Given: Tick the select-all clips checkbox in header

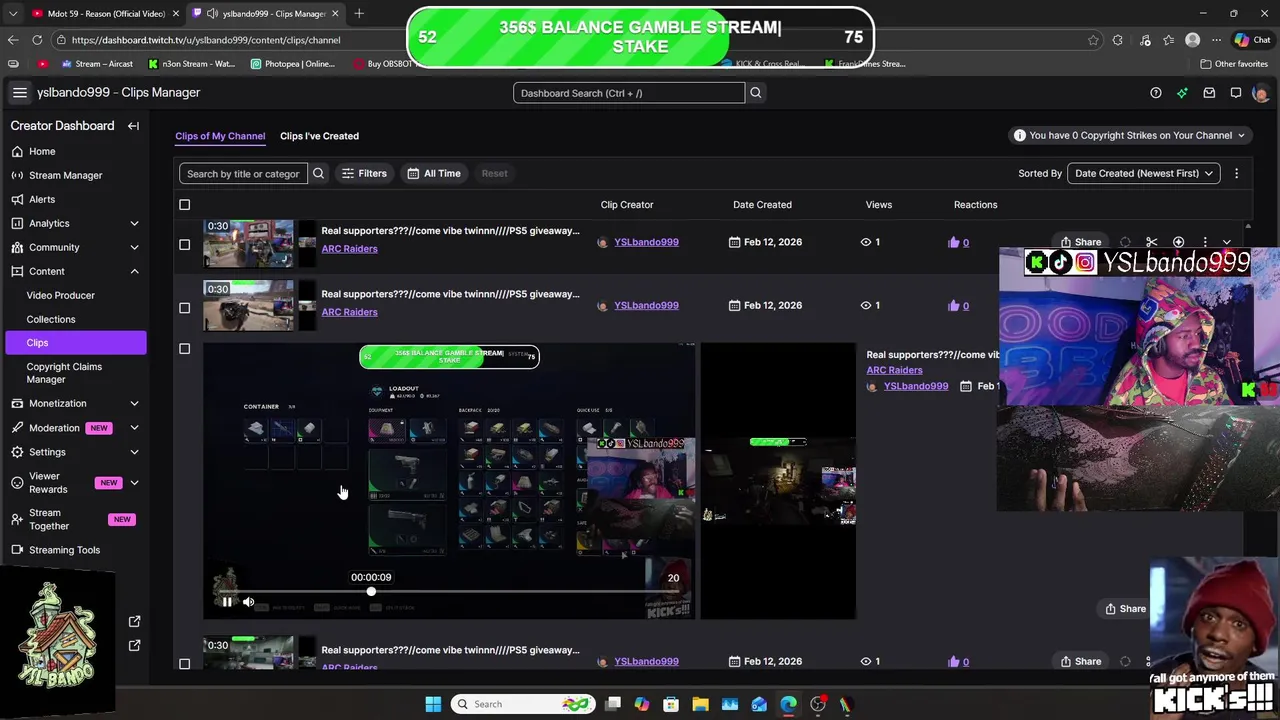Looking at the screenshot, I should point(184,205).
